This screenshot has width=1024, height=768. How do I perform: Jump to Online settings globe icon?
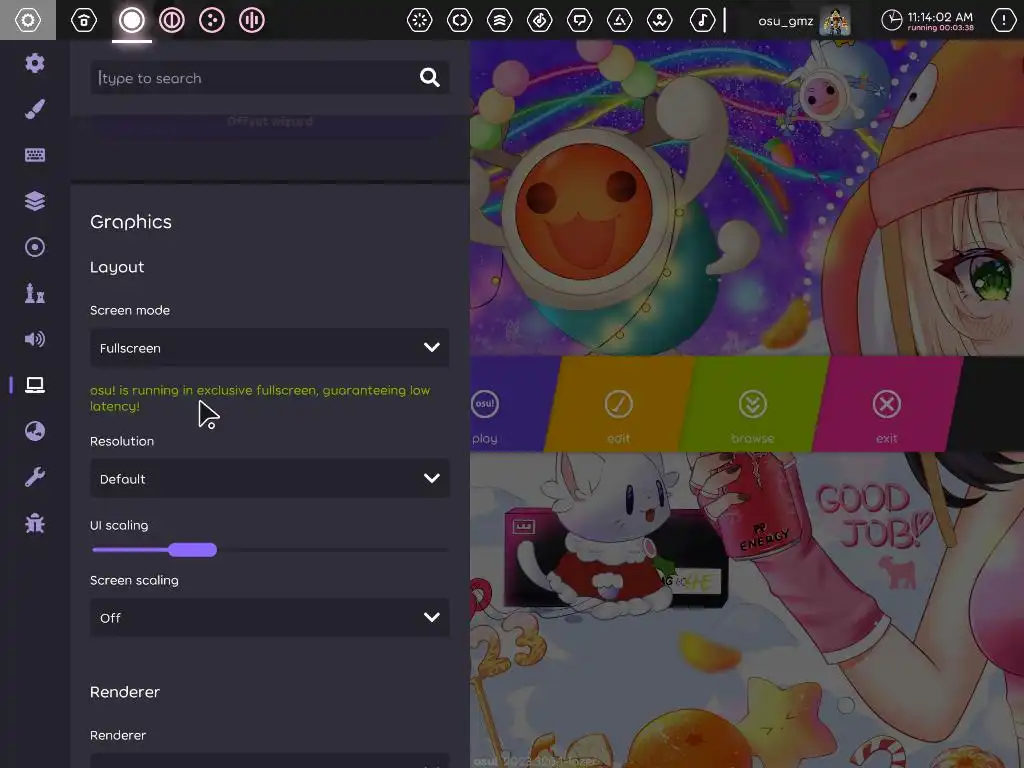tap(35, 431)
